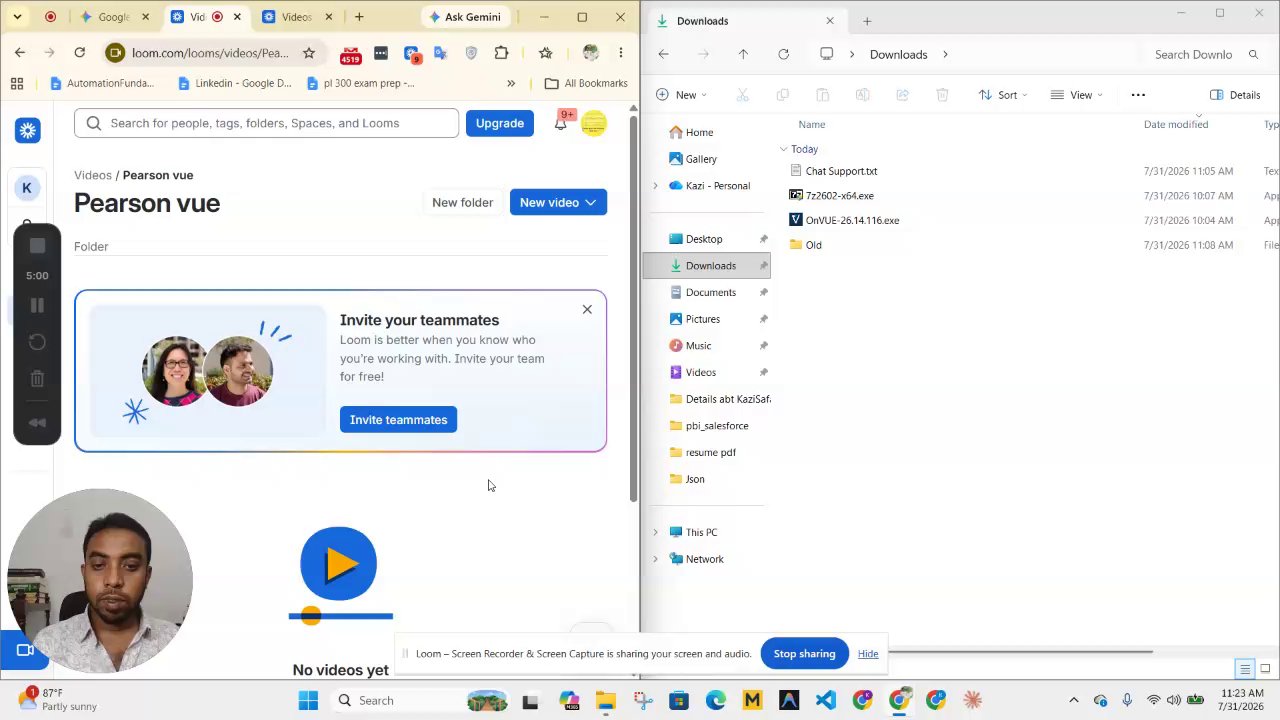Open the Chrome tab search dropdown

point(18,17)
